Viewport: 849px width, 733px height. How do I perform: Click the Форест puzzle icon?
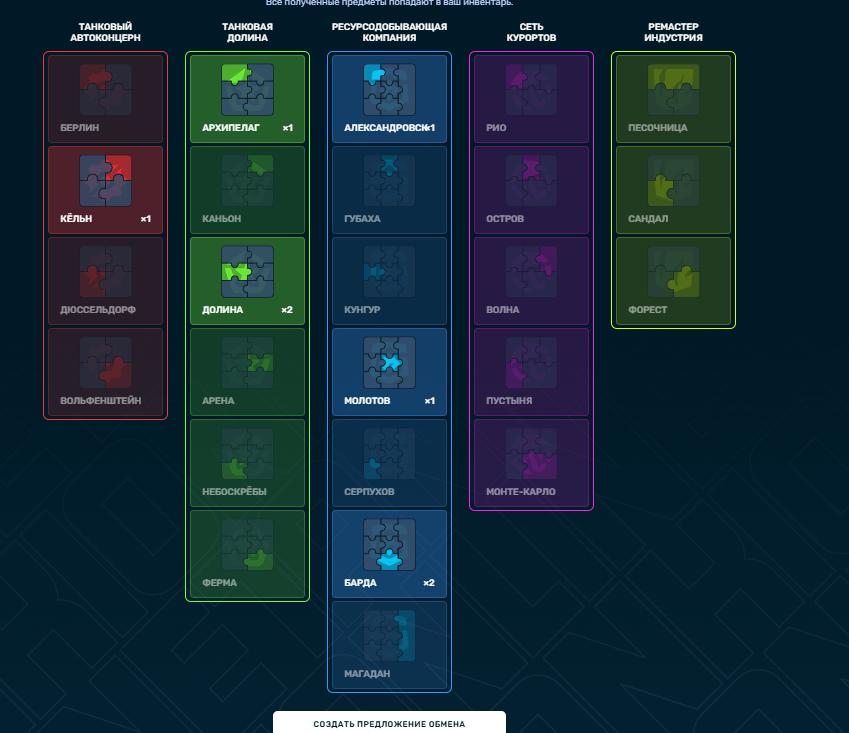coord(673,271)
